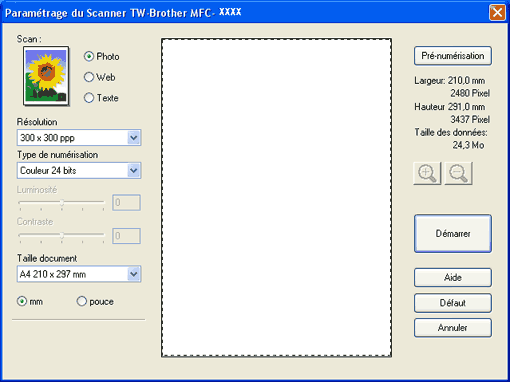Viewport: 510px width, 382px height.
Task: Restore defaults with the Défaut button
Action: [x=453, y=303]
